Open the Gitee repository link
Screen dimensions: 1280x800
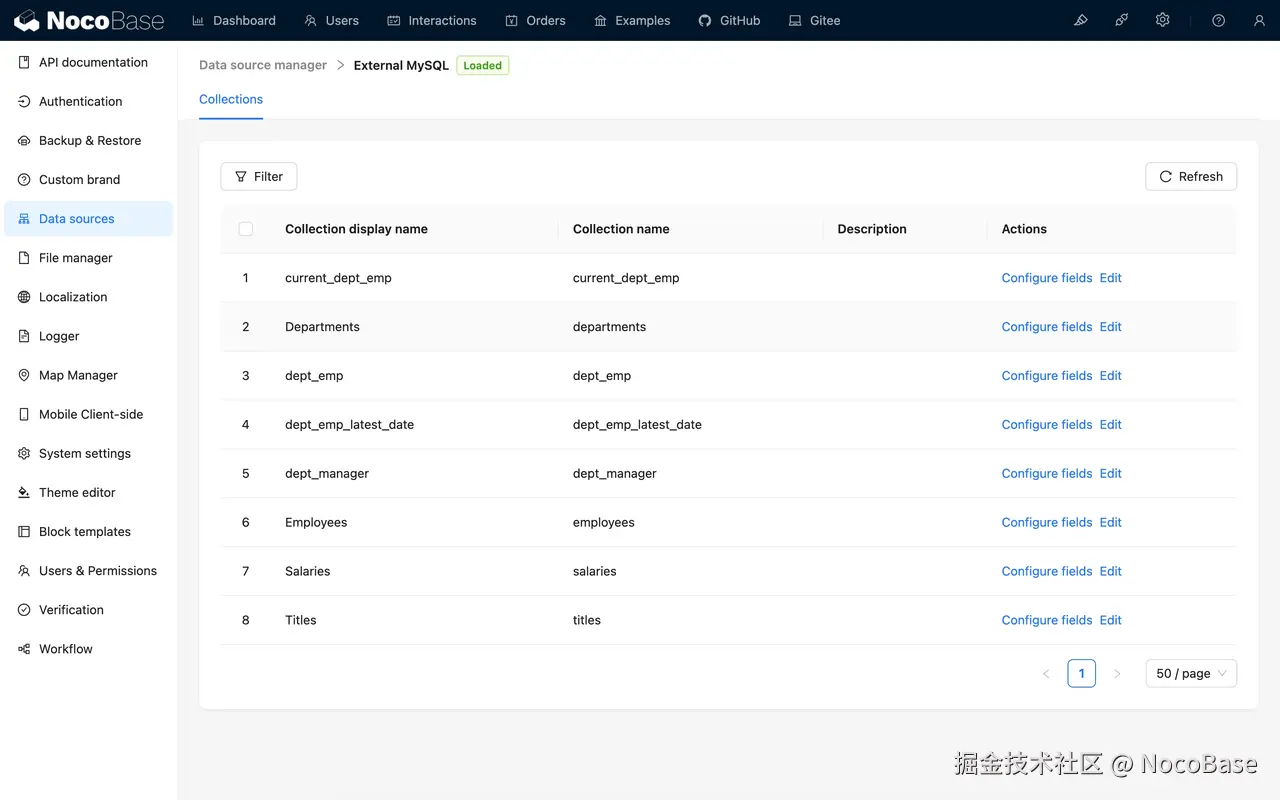(813, 20)
